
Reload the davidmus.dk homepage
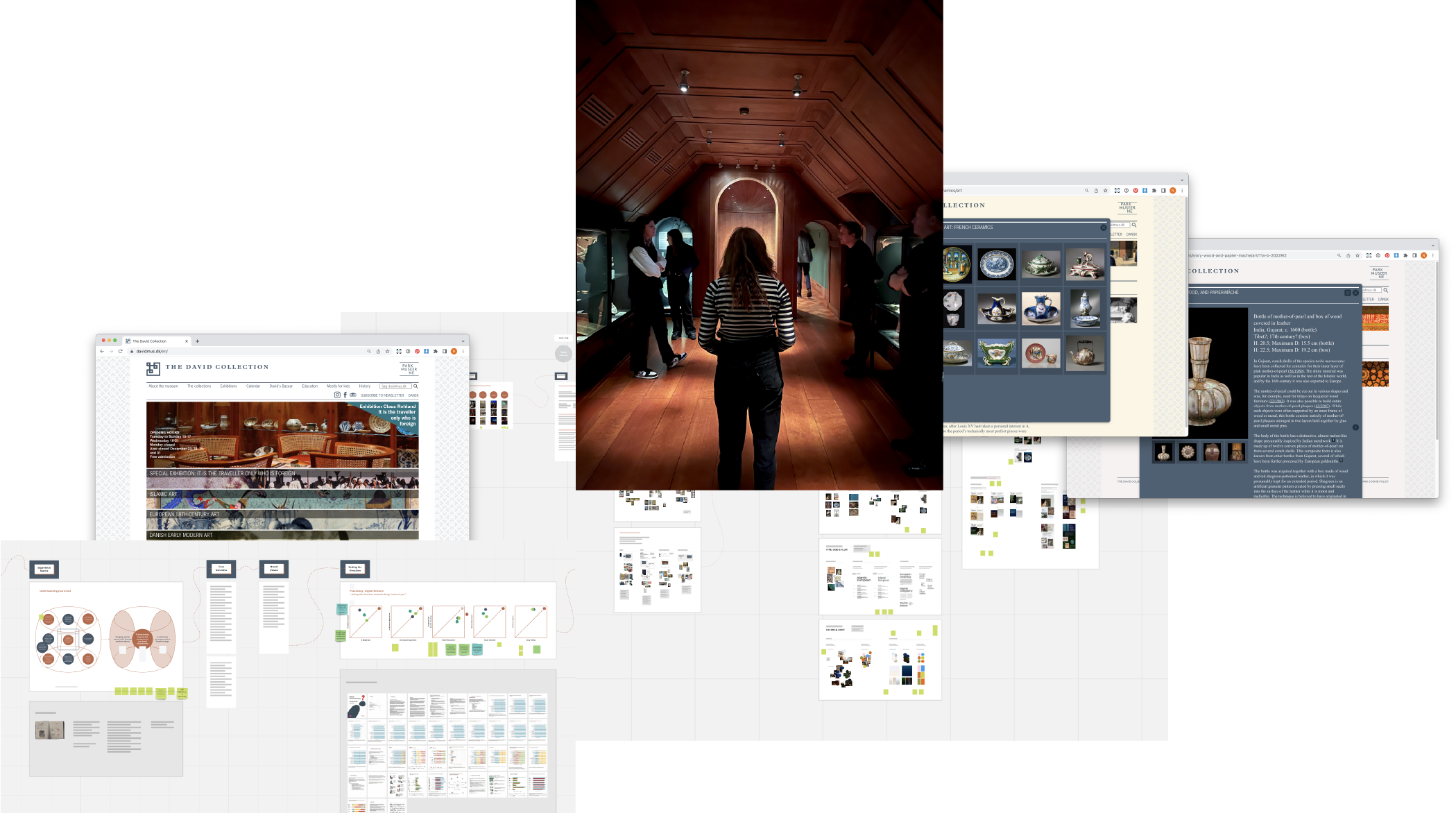[120, 351]
